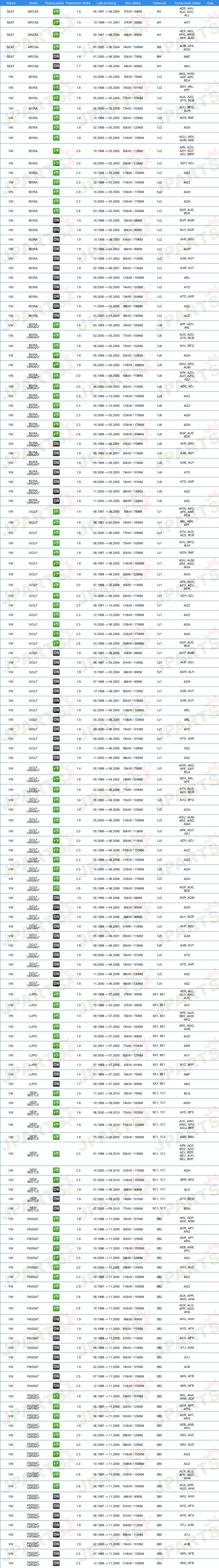Click the Nadwozie column header
The height and width of the screenshot is (1568, 219).
(x=159, y=3)
